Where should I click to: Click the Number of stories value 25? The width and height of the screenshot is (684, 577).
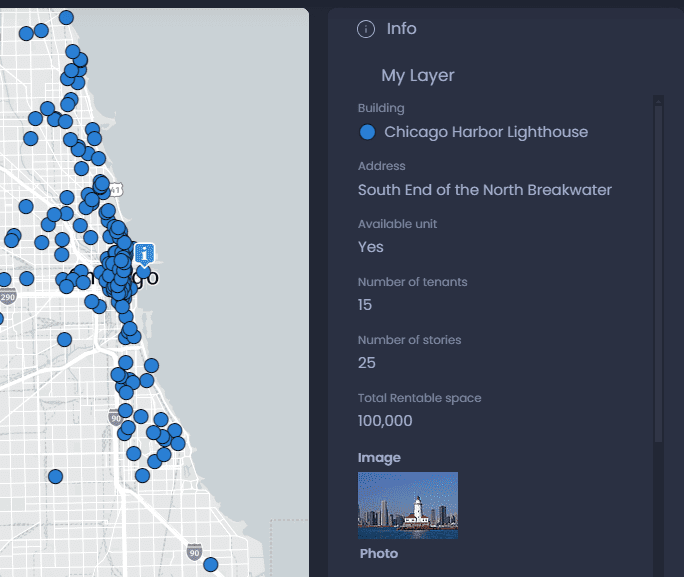point(366,363)
